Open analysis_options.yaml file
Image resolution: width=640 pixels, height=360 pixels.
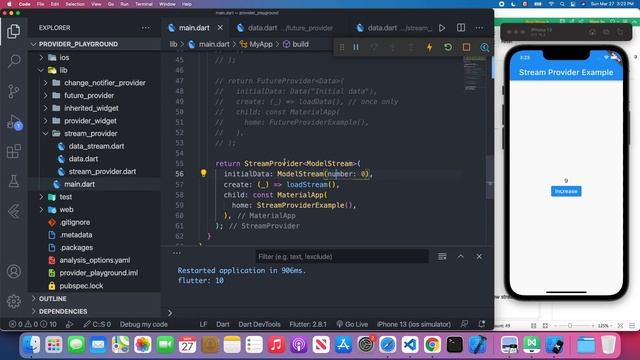[95, 260]
